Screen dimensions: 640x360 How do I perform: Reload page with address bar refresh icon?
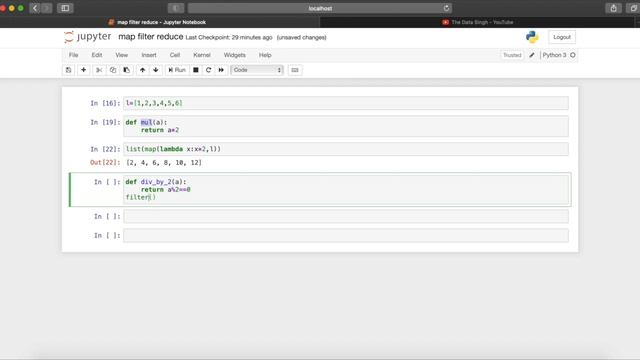[447, 8]
